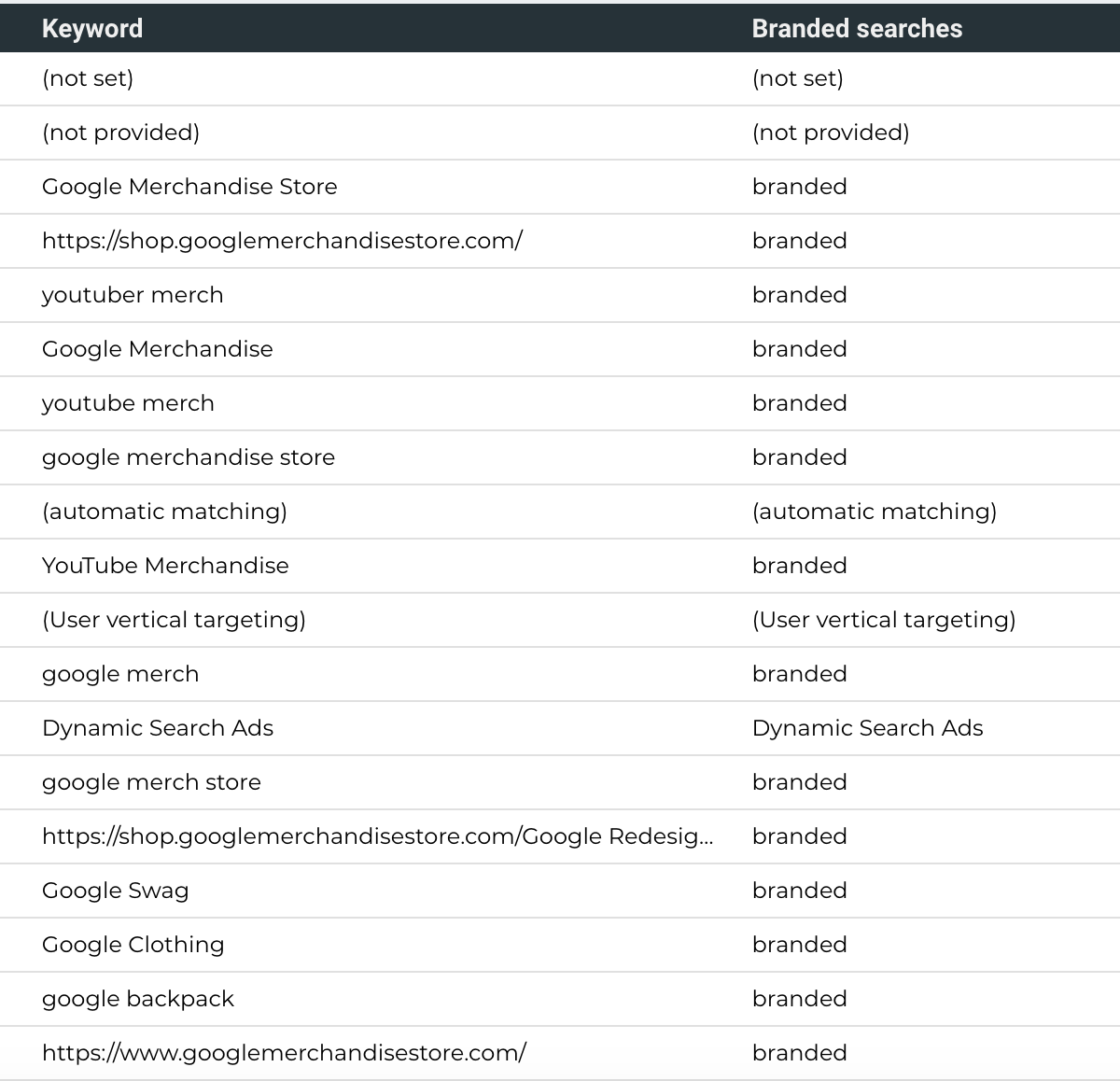Select '(User vertical targeting)' in Keyword column

coord(174,620)
